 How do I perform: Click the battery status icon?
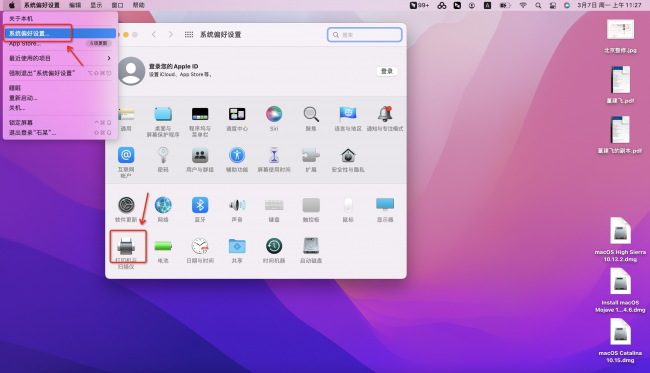pyautogui.click(x=505, y=5)
